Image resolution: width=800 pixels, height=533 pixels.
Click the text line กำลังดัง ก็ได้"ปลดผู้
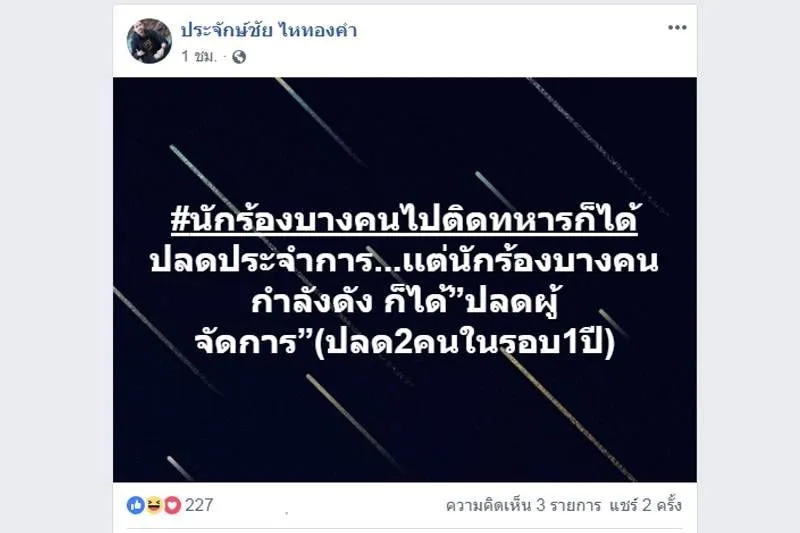pyautogui.click(x=404, y=302)
